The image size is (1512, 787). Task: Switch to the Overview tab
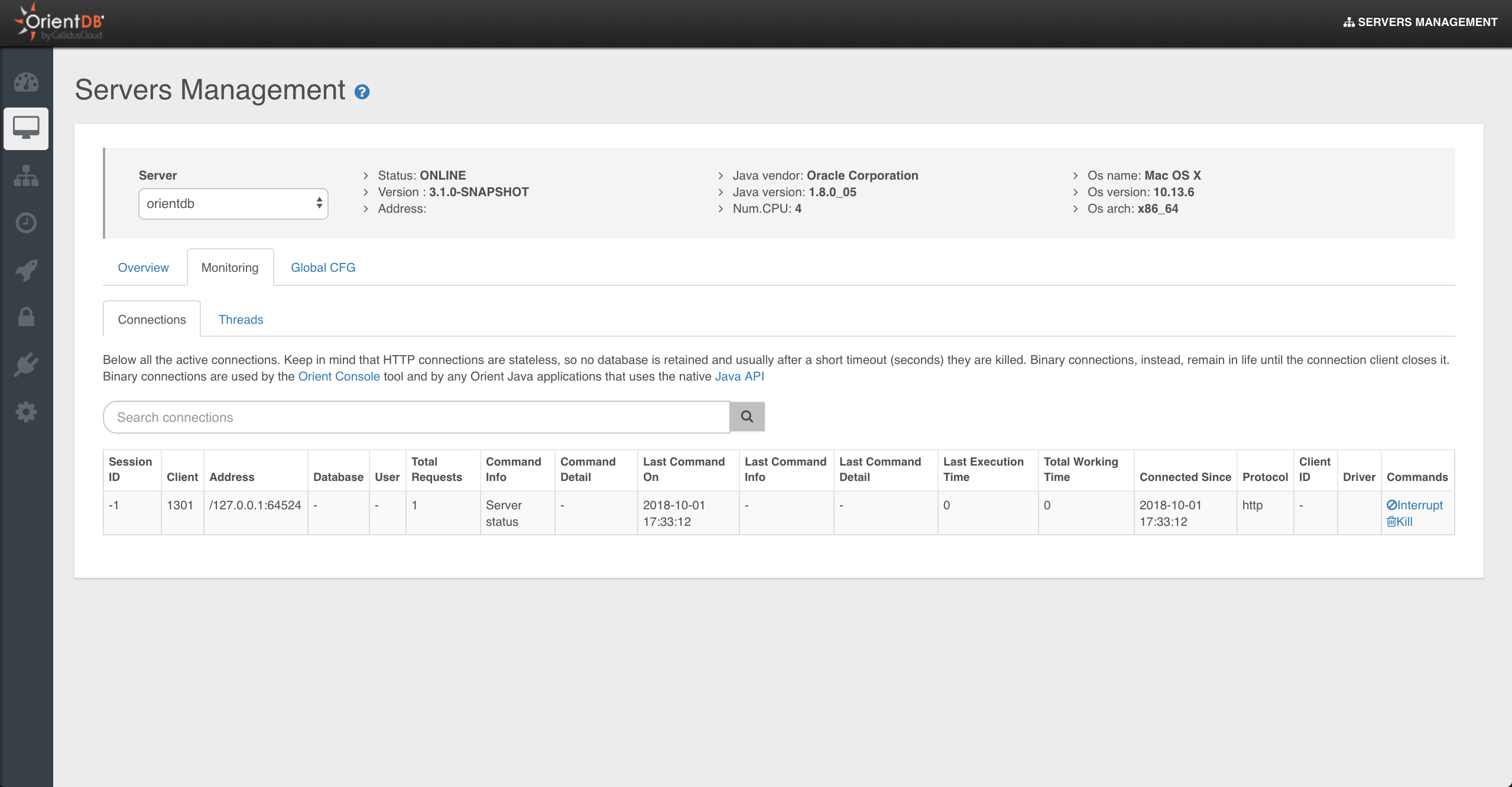click(x=143, y=268)
